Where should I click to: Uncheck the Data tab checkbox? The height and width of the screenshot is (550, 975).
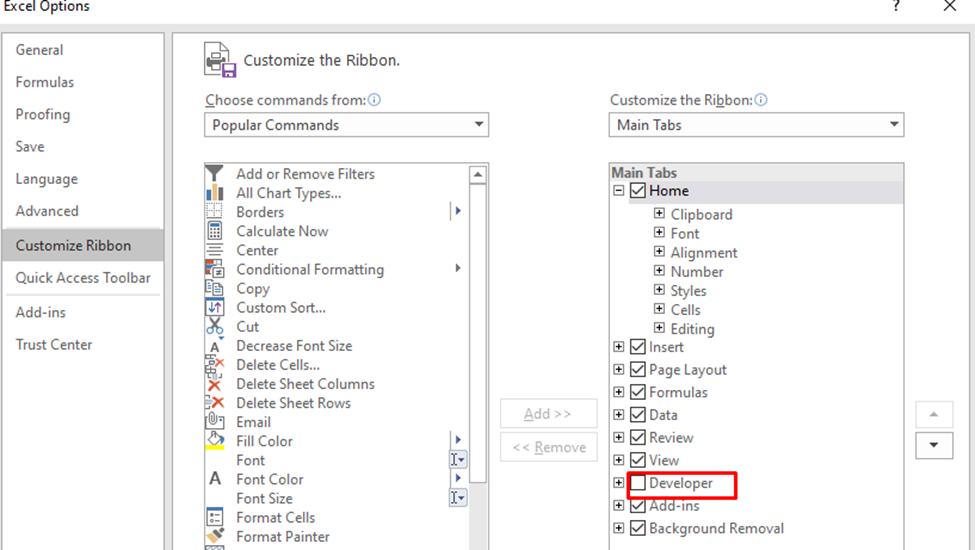[x=638, y=415]
